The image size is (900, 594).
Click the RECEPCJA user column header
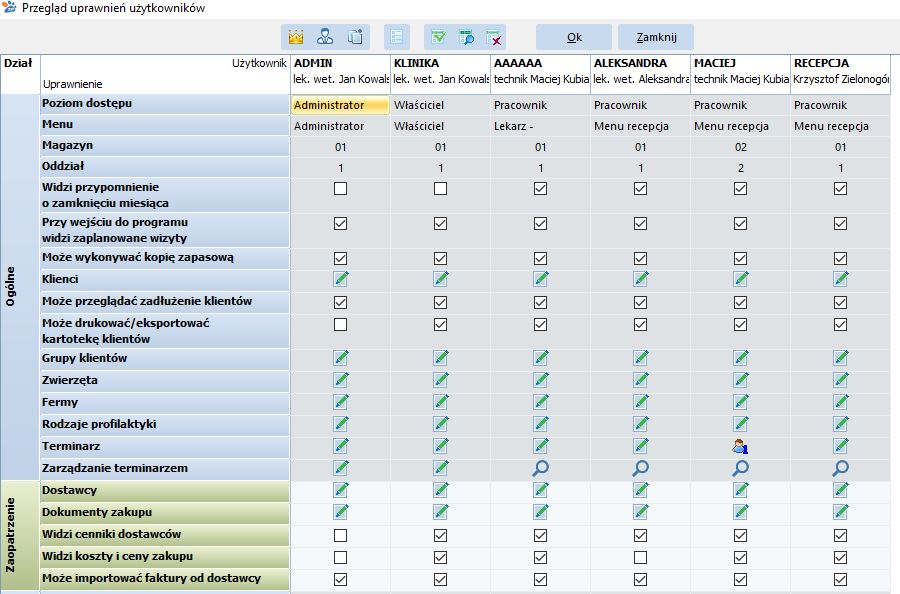coord(840,74)
